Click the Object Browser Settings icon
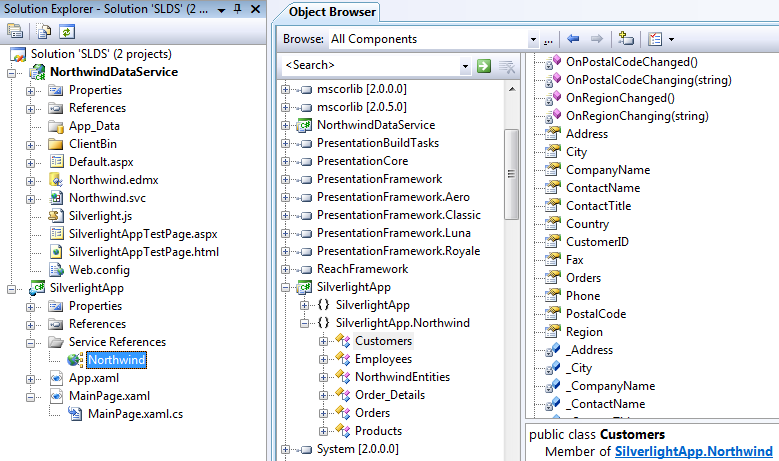This screenshot has height=461, width=779. [655, 39]
